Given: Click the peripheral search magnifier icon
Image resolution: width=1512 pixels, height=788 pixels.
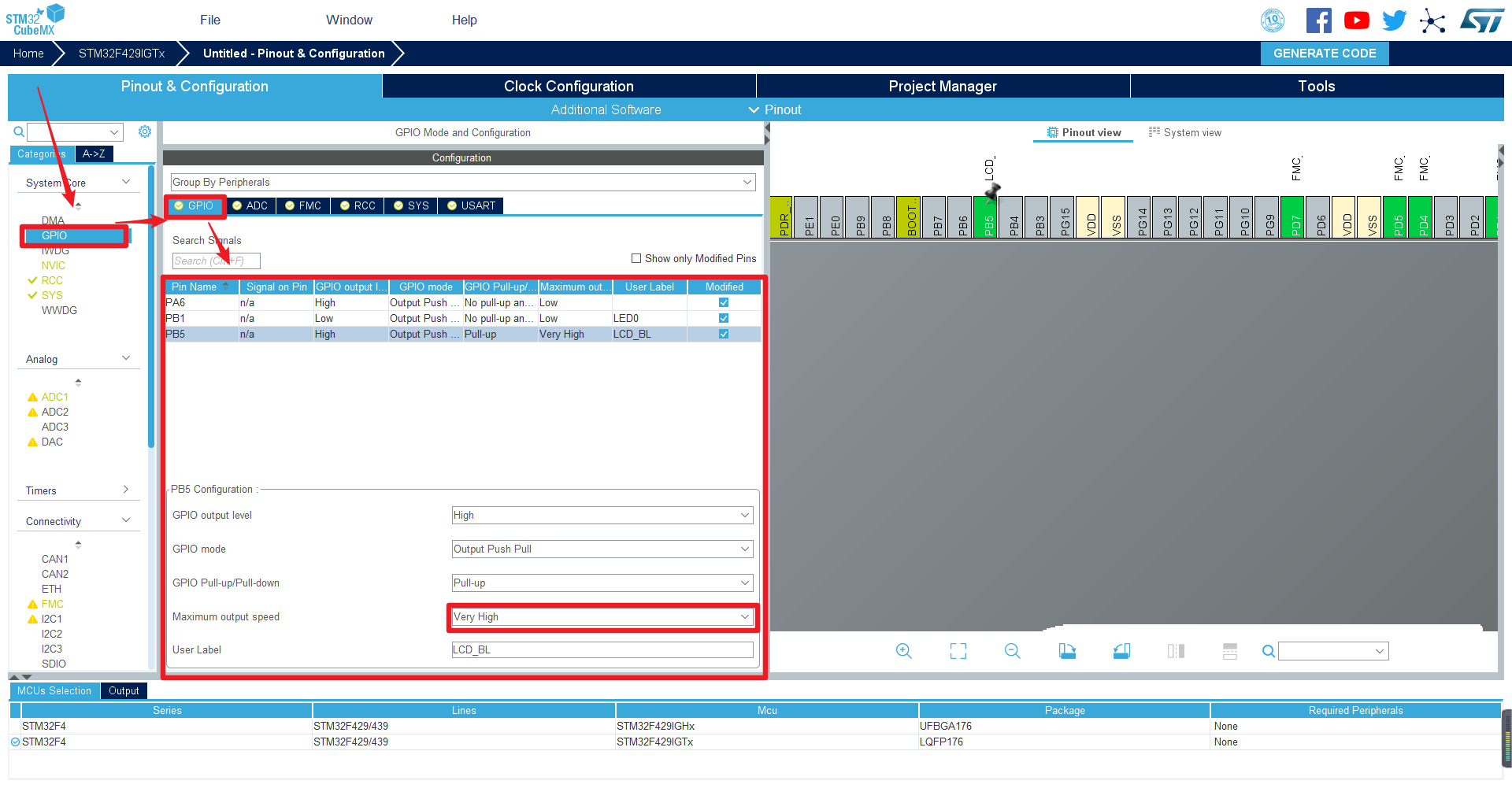Looking at the screenshot, I should (19, 131).
